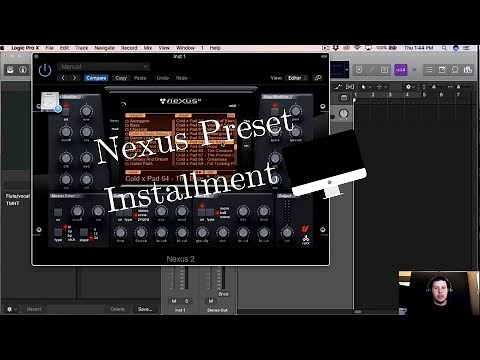Select the Gated Pads preset category
Image resolution: width=480 pixels, height=360 pixels.
tap(141, 164)
